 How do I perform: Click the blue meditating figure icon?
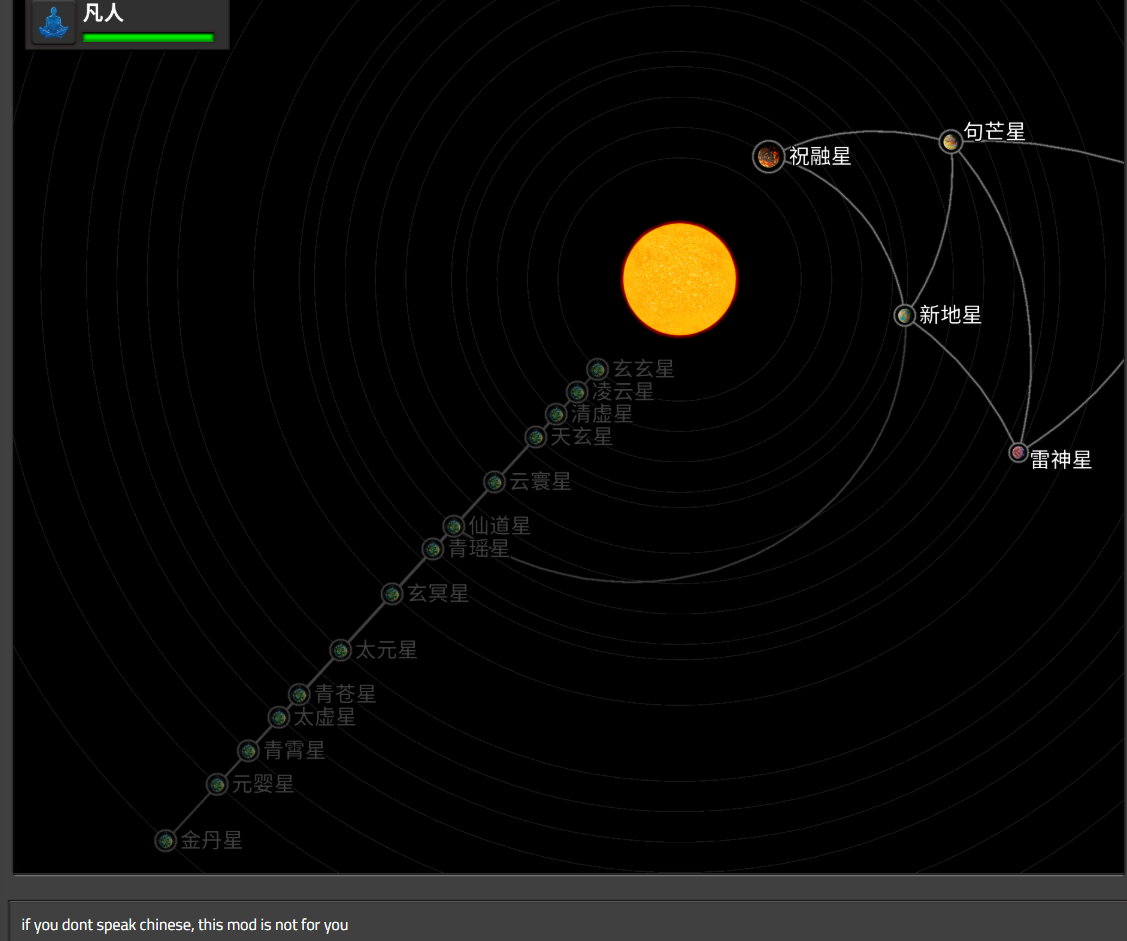54,22
